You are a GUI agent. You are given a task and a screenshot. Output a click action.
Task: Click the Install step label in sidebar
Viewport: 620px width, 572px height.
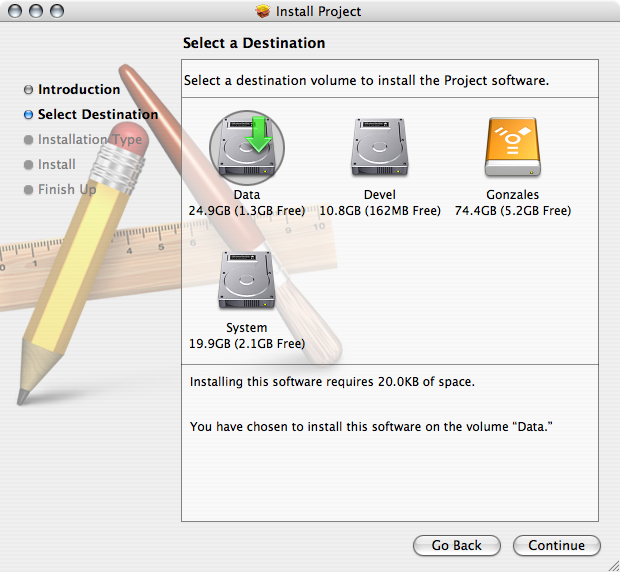coord(57,165)
